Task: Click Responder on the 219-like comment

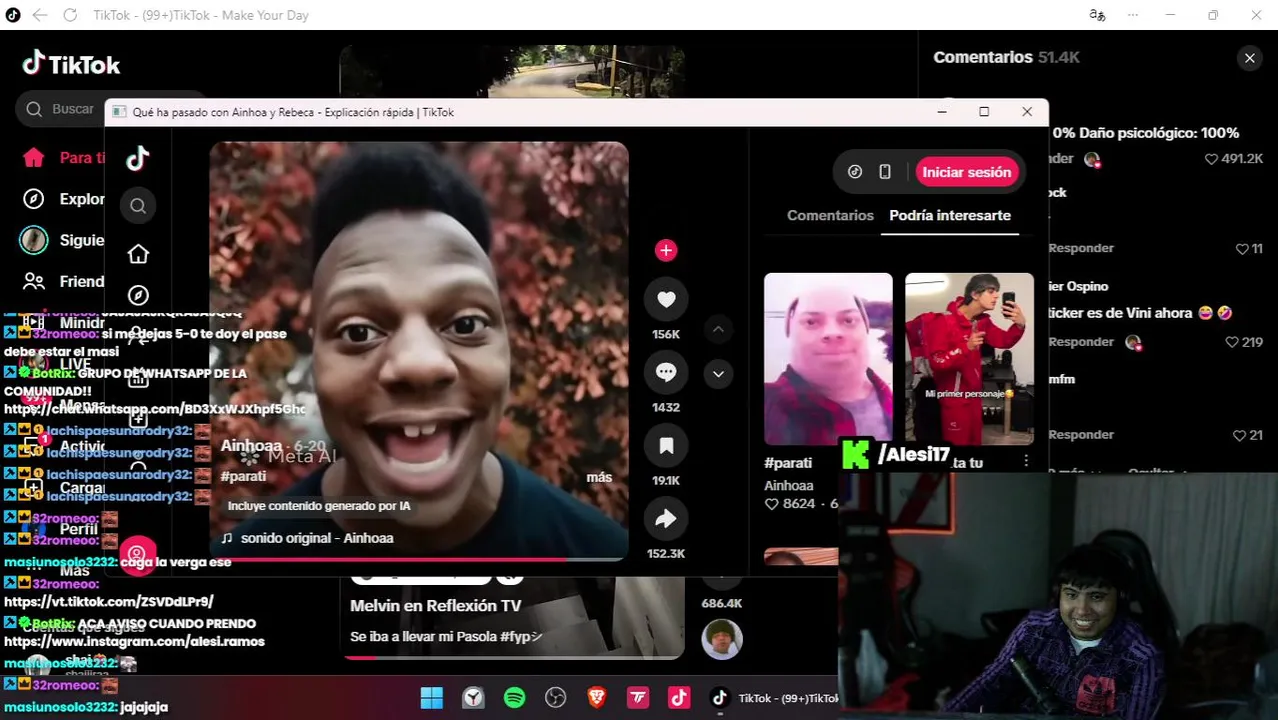Action: (1081, 341)
